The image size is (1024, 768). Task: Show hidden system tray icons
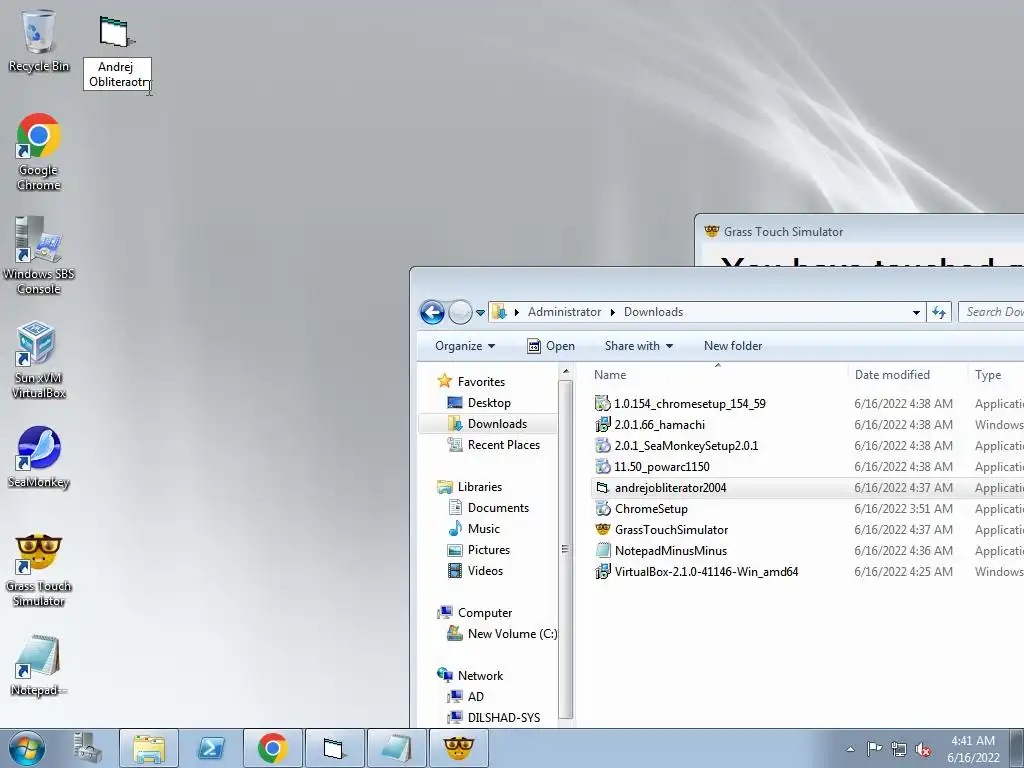[850, 749]
